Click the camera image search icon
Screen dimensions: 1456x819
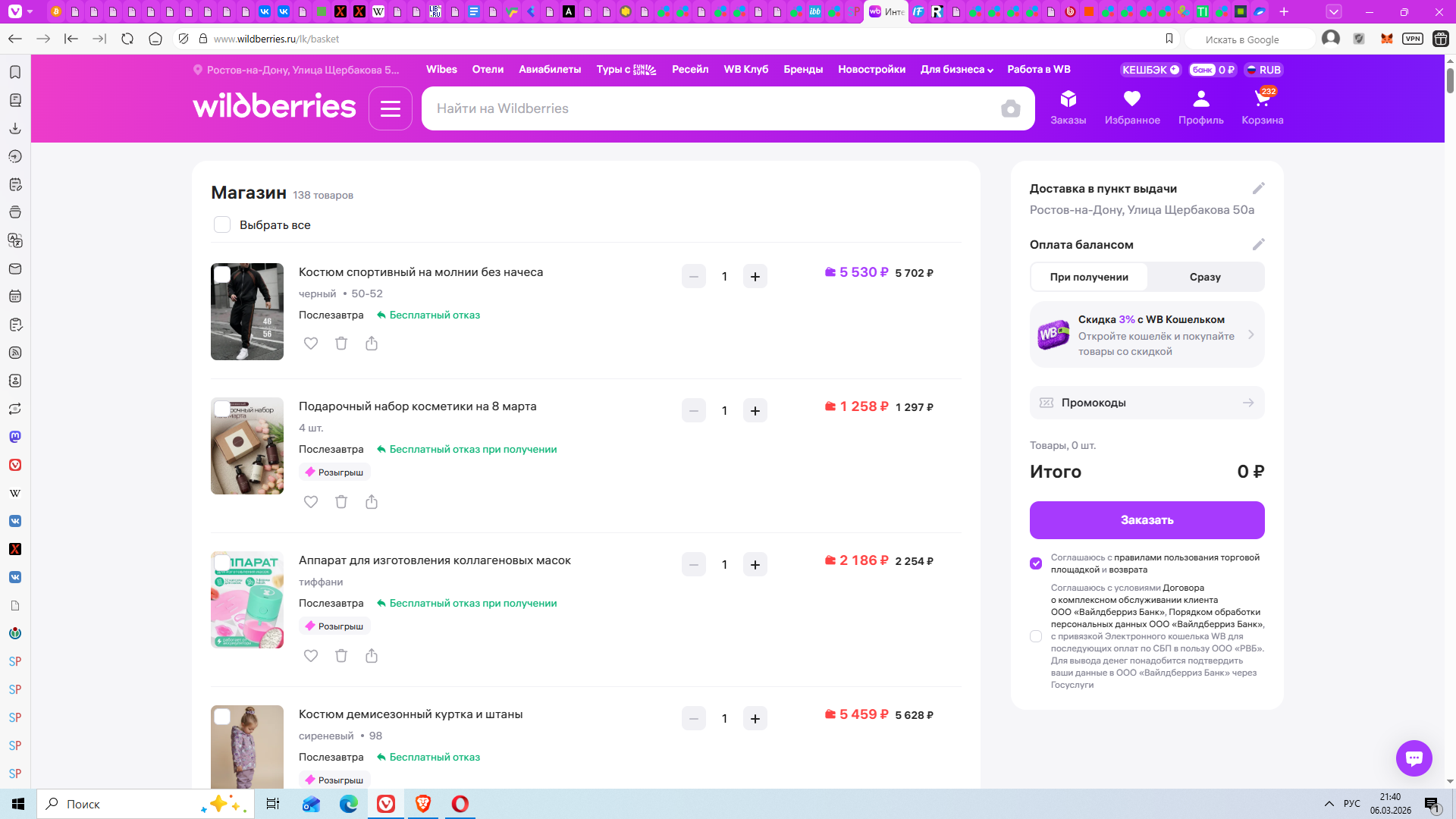pyautogui.click(x=1010, y=109)
